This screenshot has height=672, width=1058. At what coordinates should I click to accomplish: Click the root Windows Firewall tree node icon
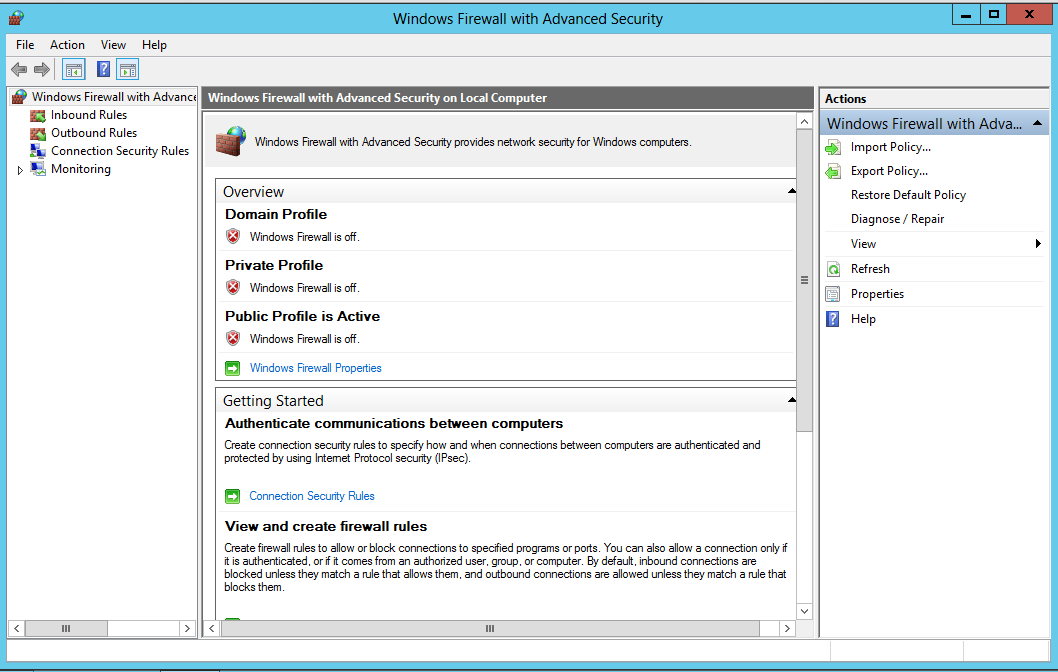(20, 97)
